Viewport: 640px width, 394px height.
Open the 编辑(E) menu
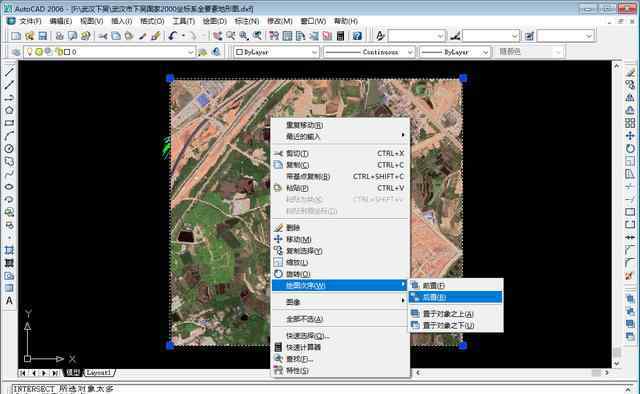tap(60, 21)
